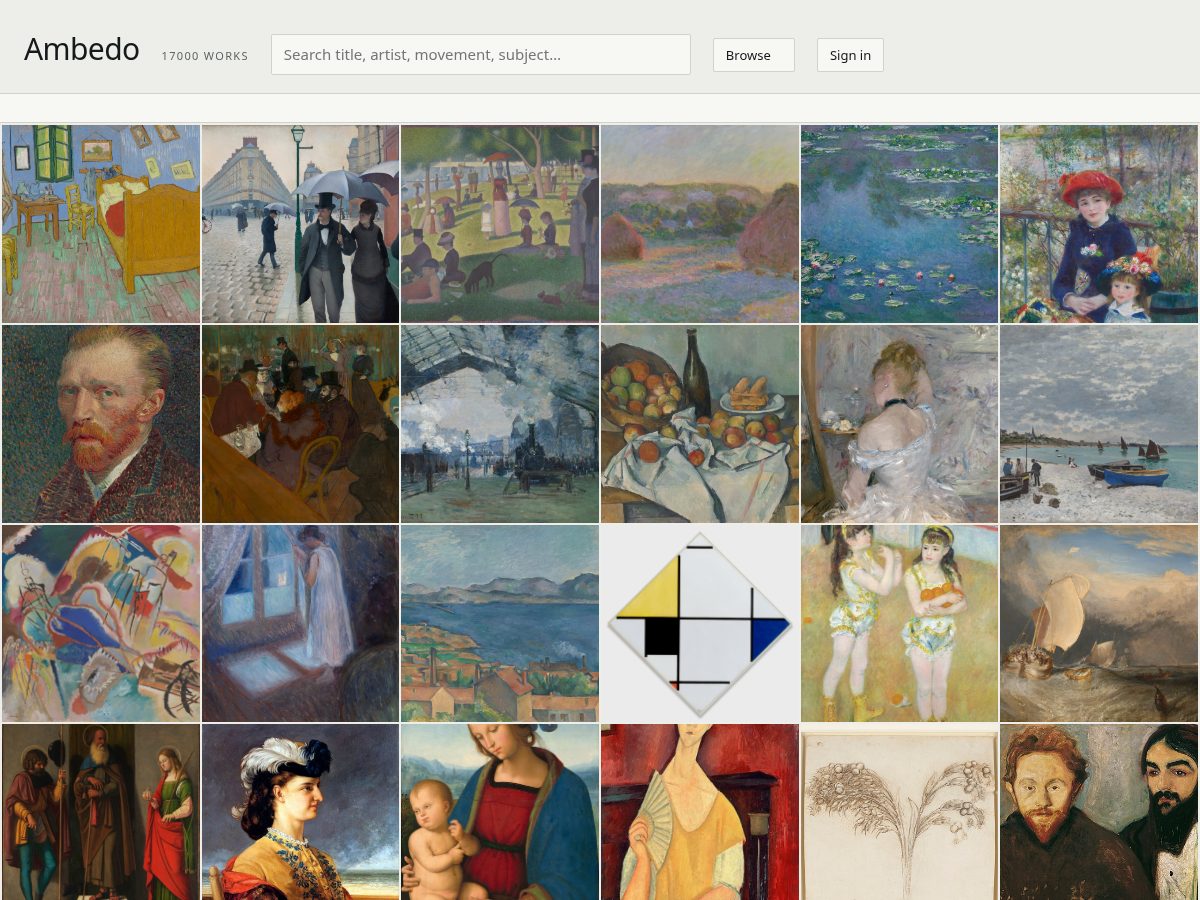Open the woman in red hat with child painting
Viewport: 1200px width, 900px height.
coord(1100,224)
